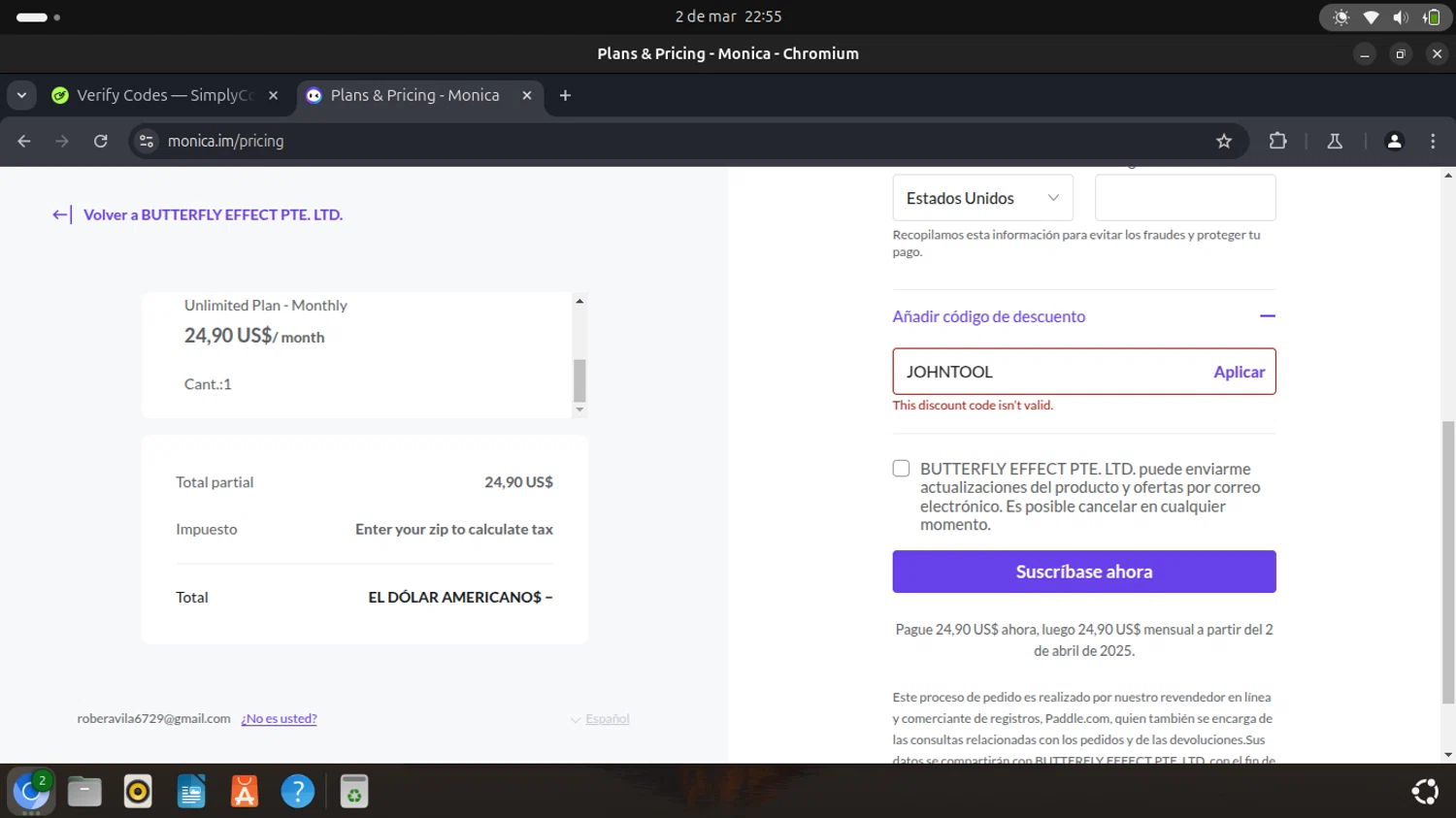Close the Verify Codes tab
The height and width of the screenshot is (818, 1456).
click(x=273, y=95)
